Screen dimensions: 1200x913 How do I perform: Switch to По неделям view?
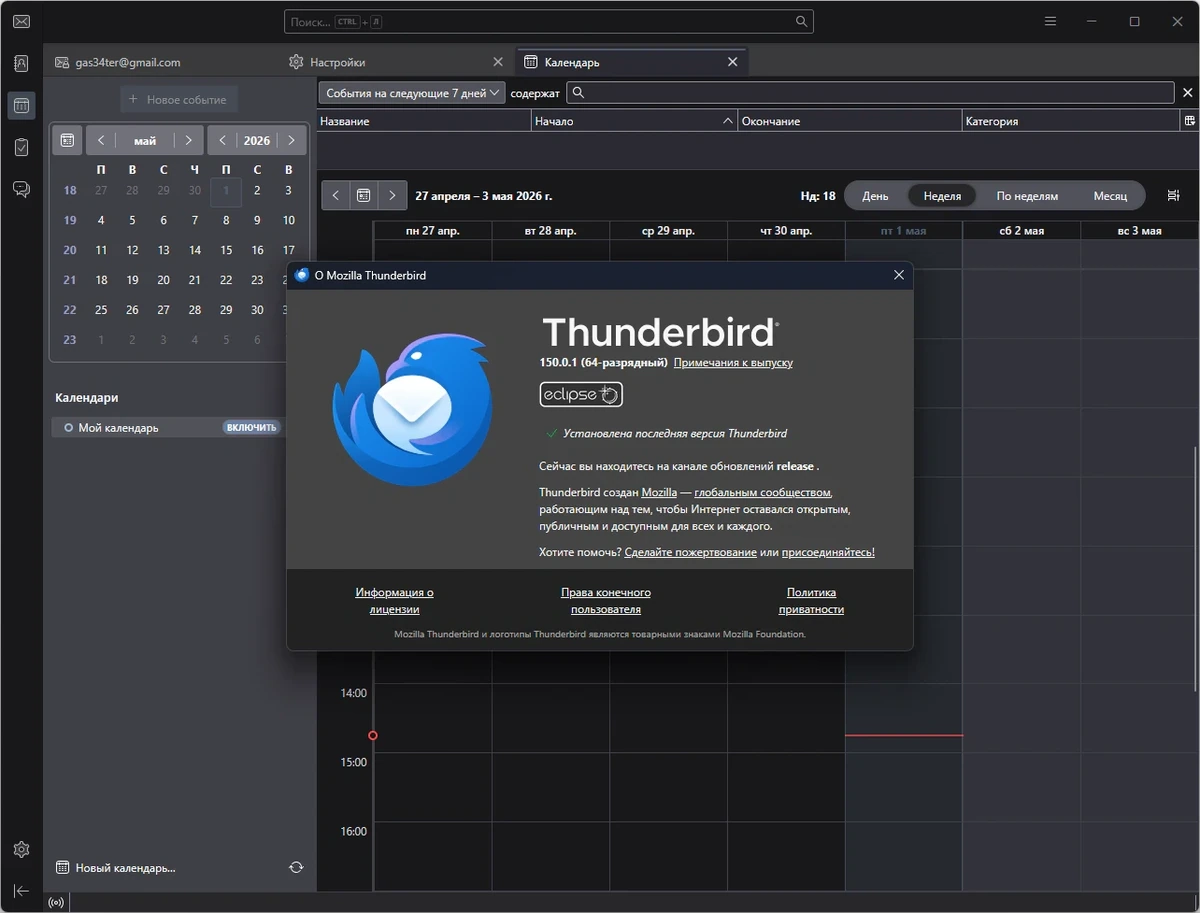(1027, 196)
